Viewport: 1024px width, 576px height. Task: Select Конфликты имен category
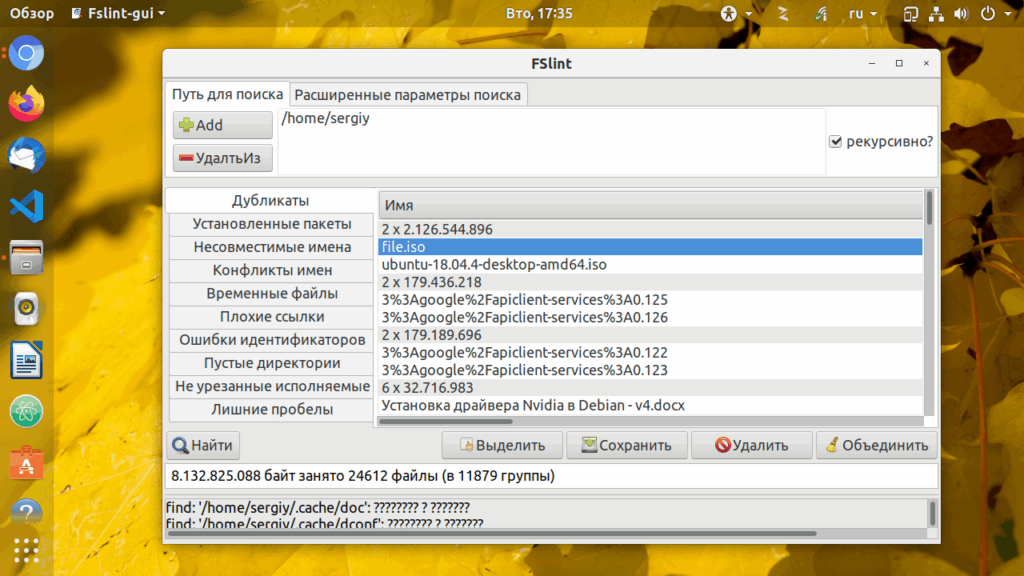point(272,270)
